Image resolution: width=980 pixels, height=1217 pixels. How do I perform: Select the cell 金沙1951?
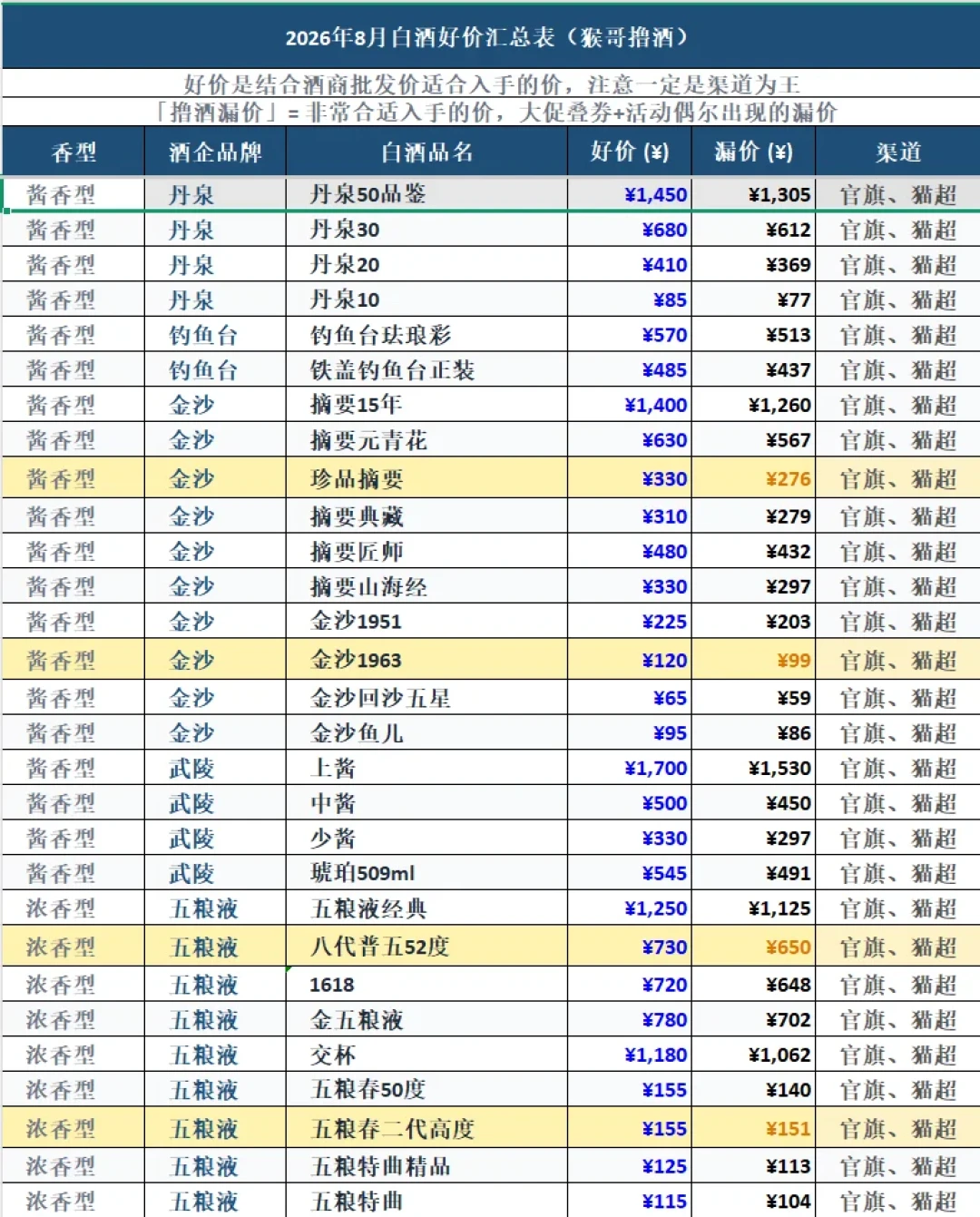pyautogui.click(x=426, y=622)
